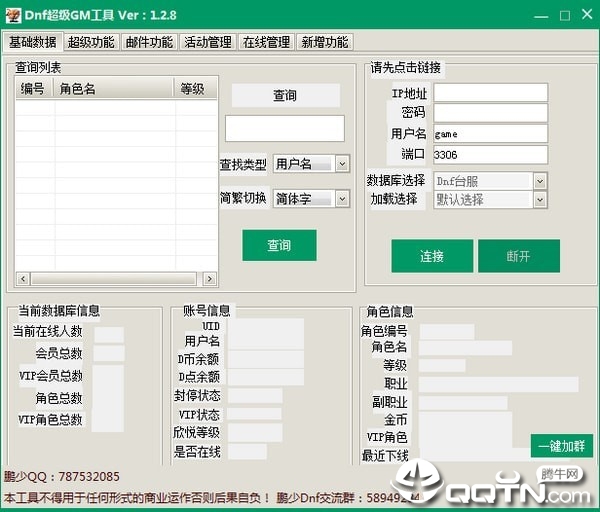Click into the IP地址 input field
Screen dimensions: 600x512
click(491, 93)
